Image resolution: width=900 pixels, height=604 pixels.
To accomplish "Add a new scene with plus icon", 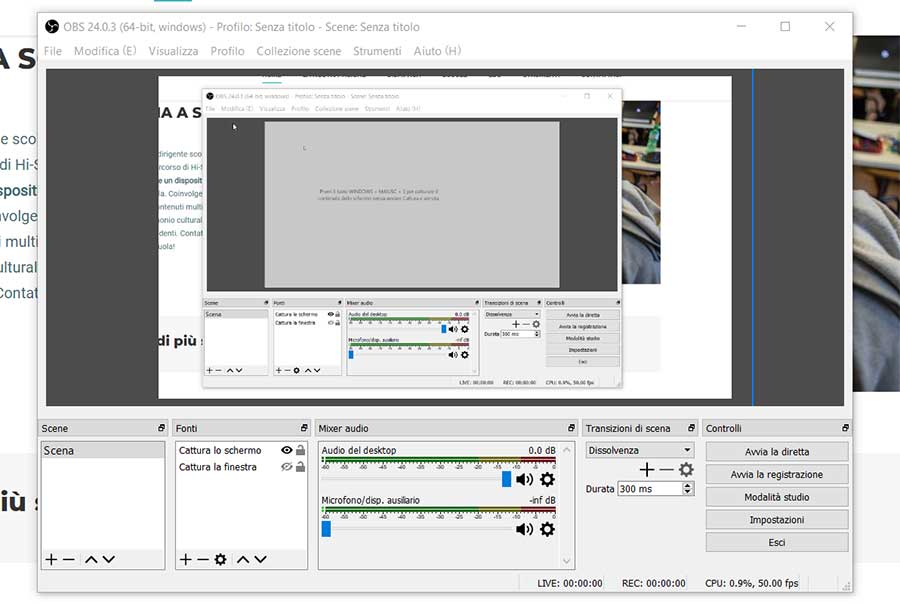I will [x=51, y=559].
